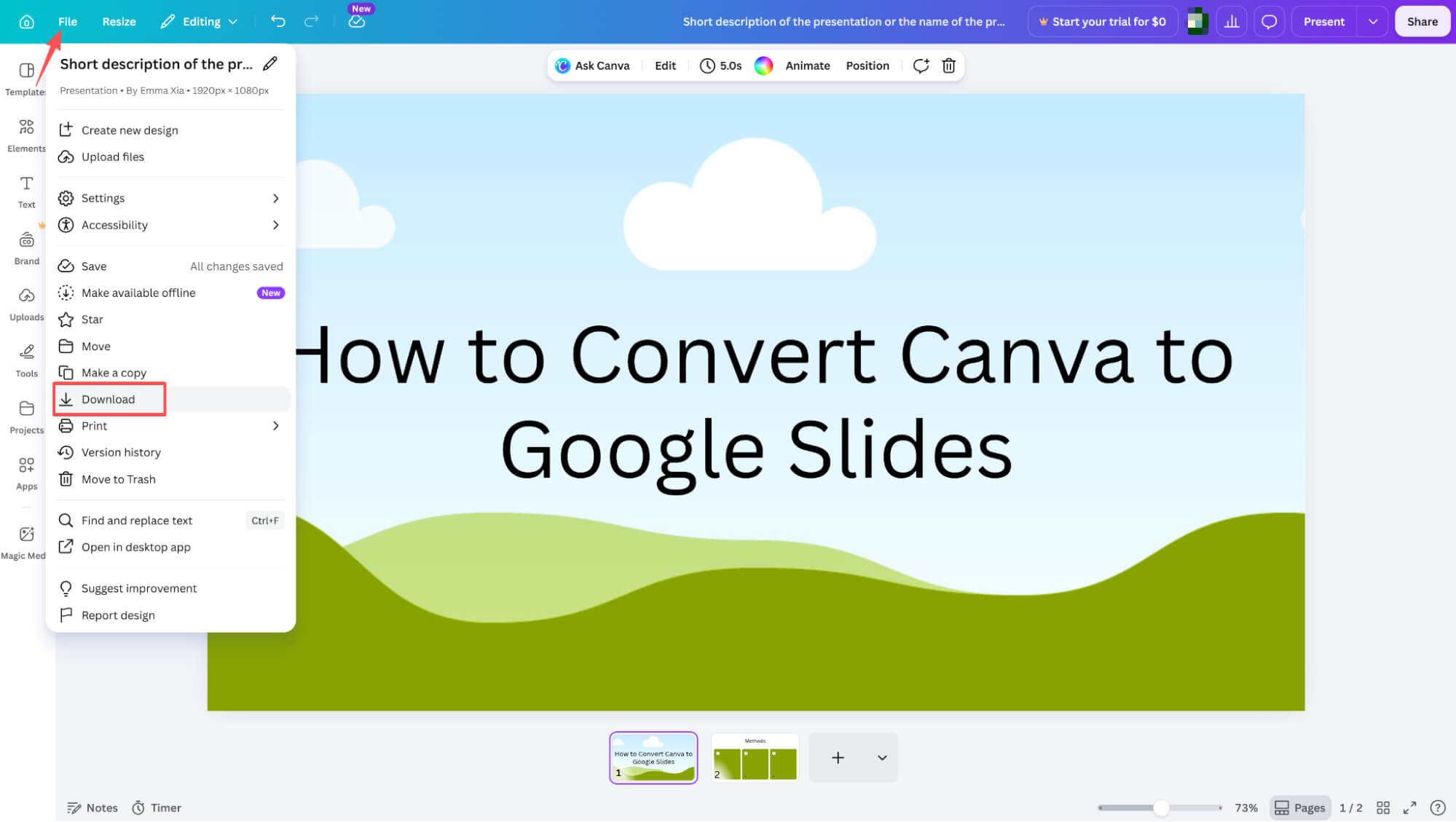Image resolution: width=1456 pixels, height=822 pixels.
Task: Open page duration 5.0s setting
Action: click(721, 66)
